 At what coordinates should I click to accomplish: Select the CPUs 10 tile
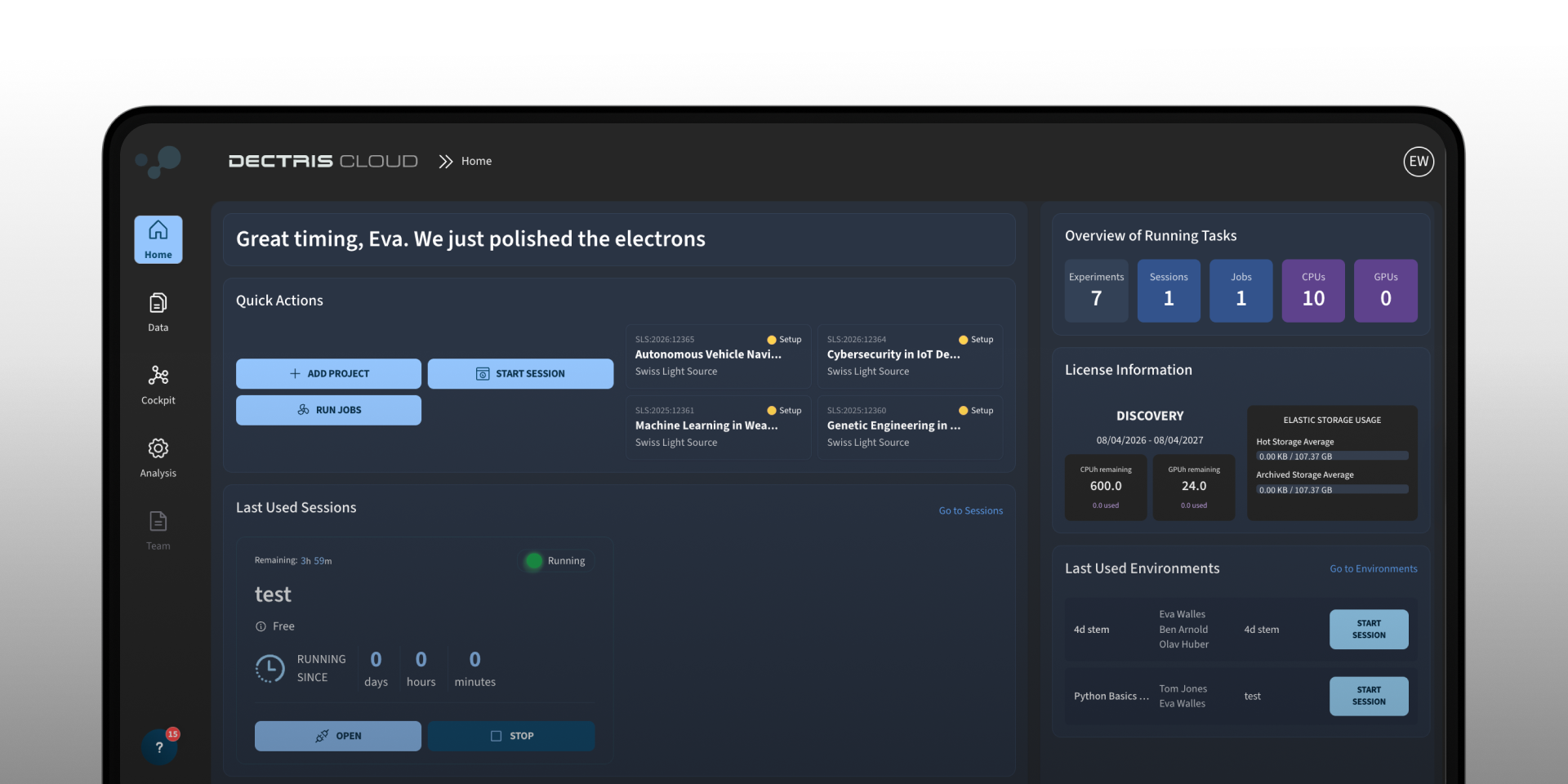(1313, 291)
